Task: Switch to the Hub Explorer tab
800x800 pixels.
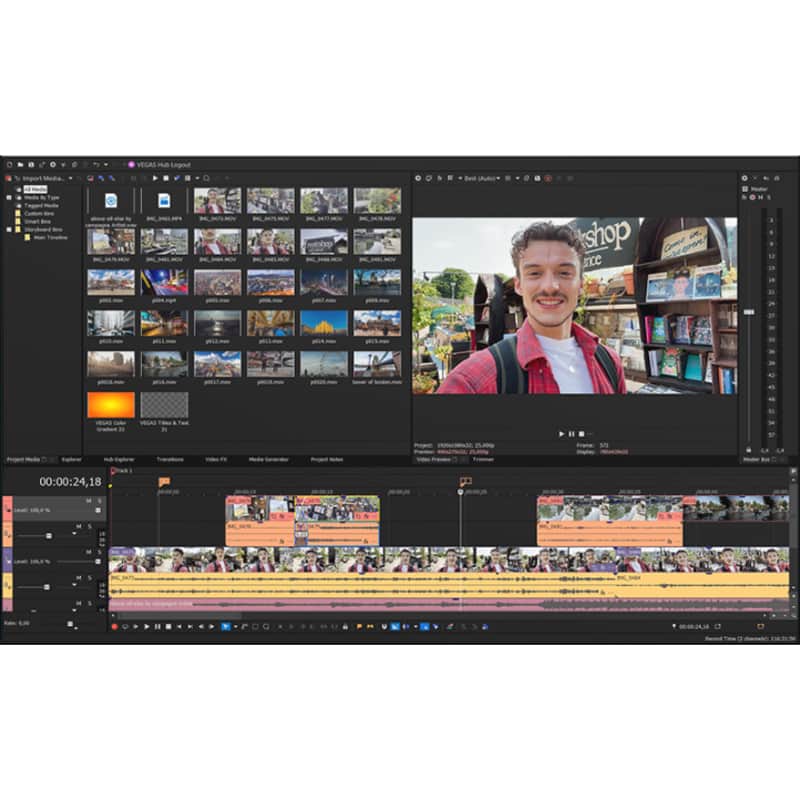Action: tap(119, 460)
